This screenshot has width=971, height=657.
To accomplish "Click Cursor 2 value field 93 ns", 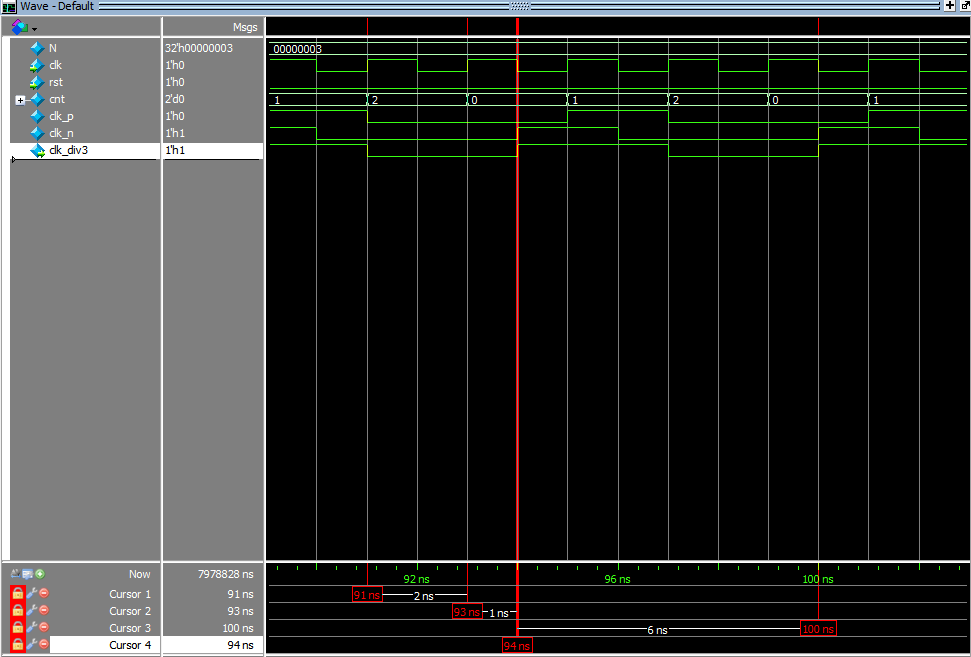I will (240, 611).
